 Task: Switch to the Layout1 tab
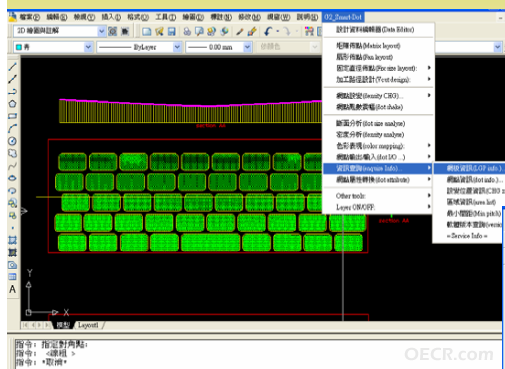[88, 325]
